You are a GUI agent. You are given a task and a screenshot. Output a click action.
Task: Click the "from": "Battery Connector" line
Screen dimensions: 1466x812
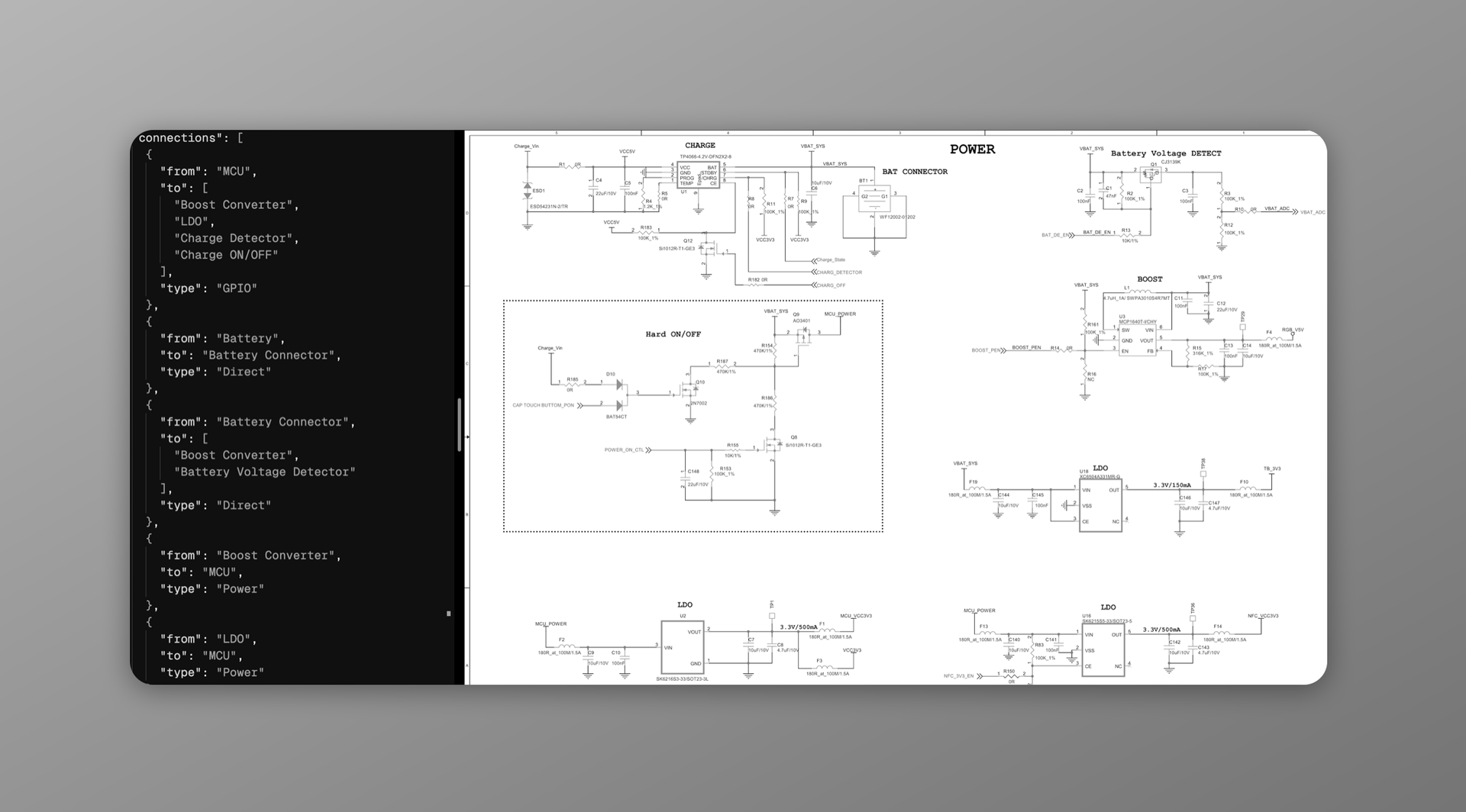coord(257,422)
